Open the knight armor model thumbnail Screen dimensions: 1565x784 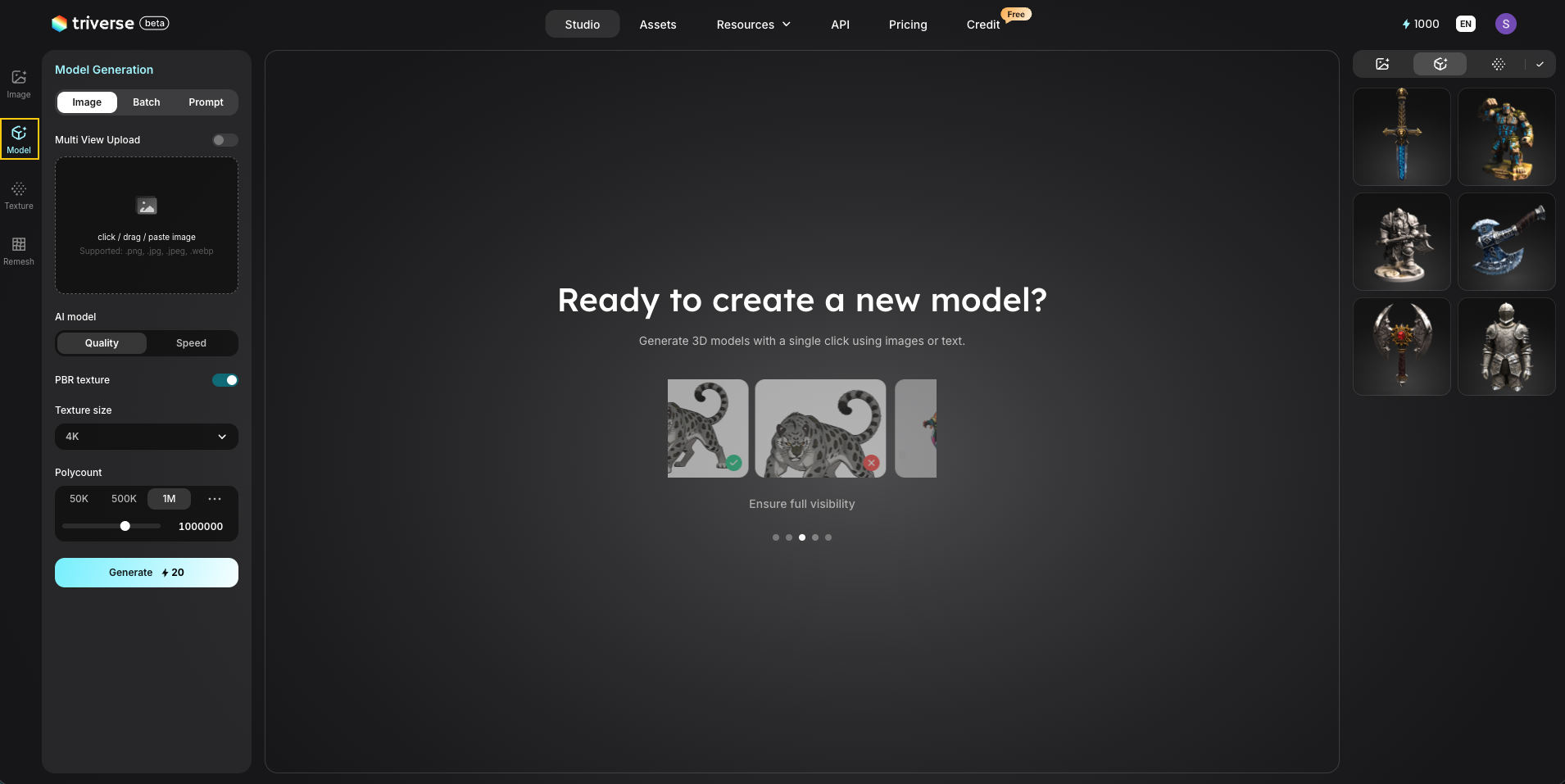pyautogui.click(x=1506, y=346)
